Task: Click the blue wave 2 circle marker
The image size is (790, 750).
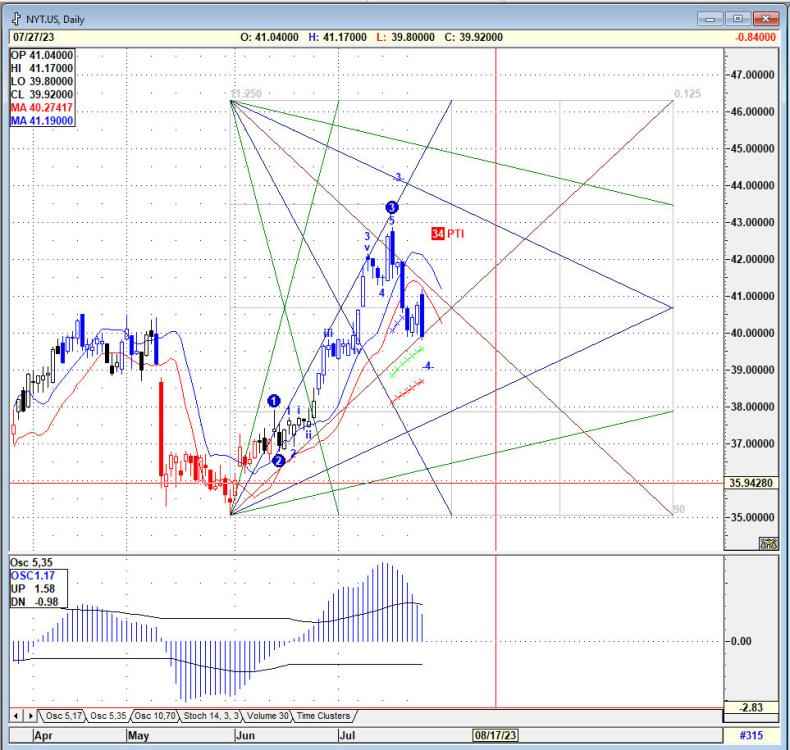Action: [x=279, y=459]
